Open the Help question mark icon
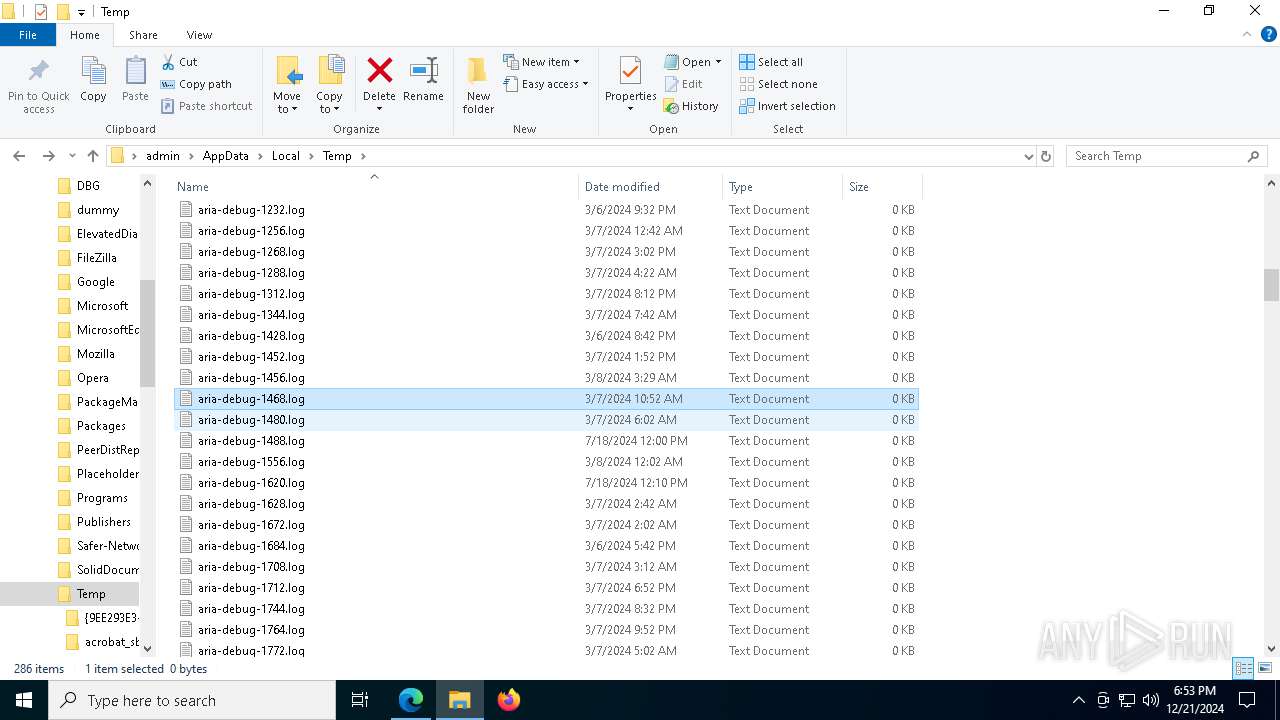The height and width of the screenshot is (720, 1280). coord(1269,34)
